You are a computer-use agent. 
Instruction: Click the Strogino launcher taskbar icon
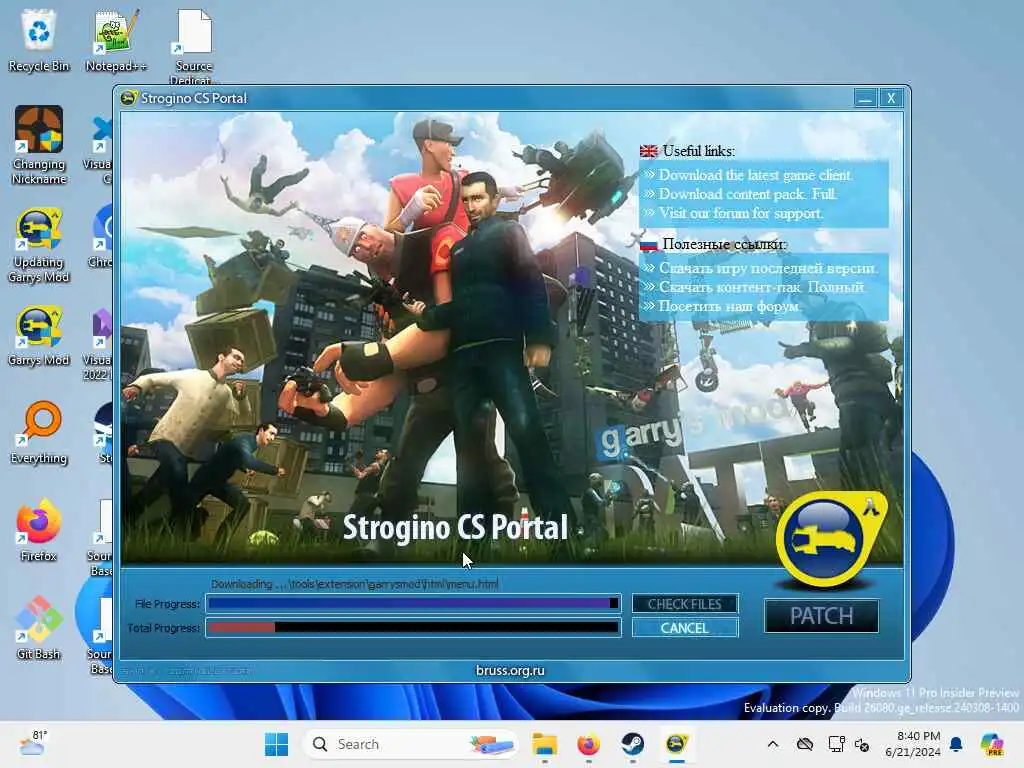pyautogui.click(x=677, y=744)
